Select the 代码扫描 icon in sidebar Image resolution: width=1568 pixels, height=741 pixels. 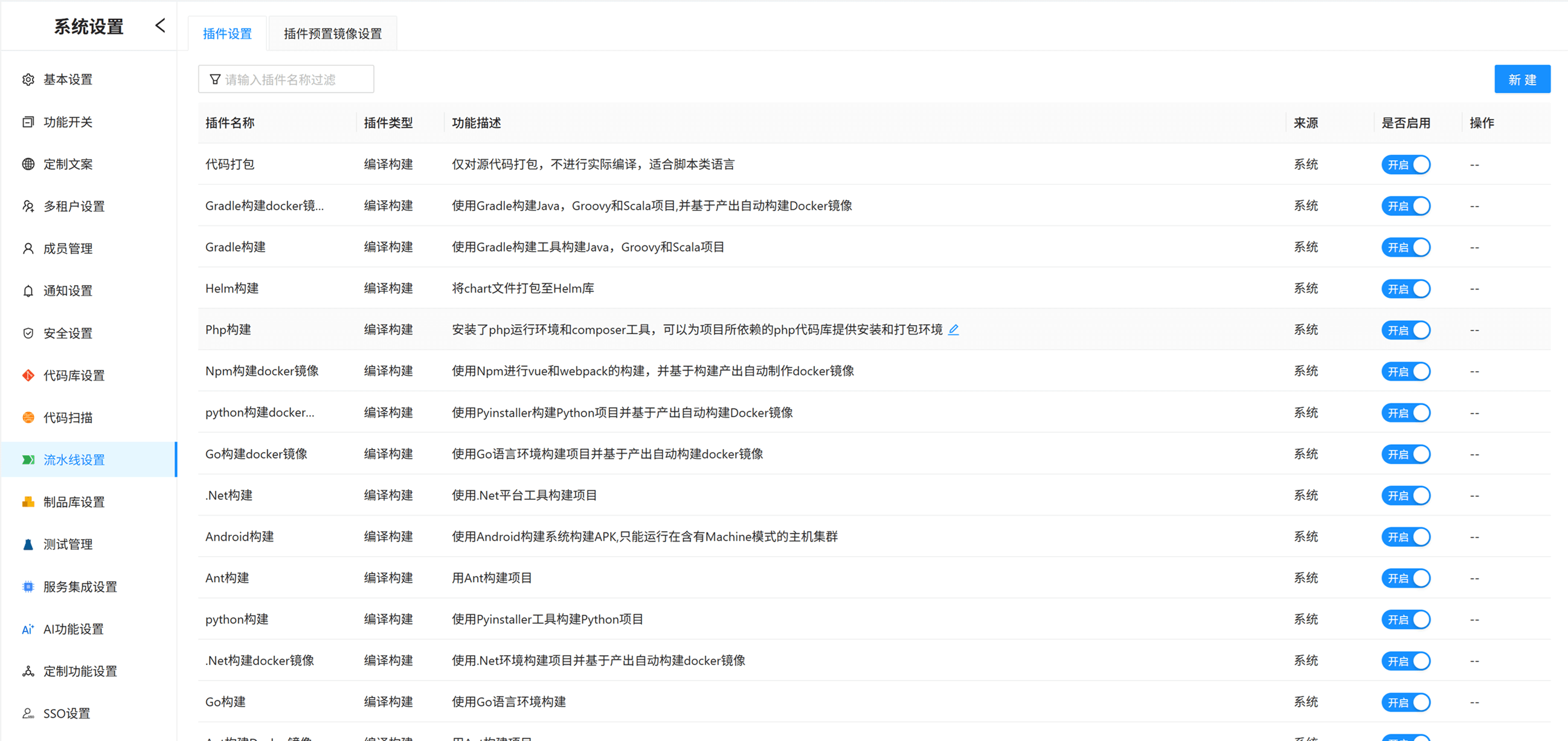[x=28, y=418]
